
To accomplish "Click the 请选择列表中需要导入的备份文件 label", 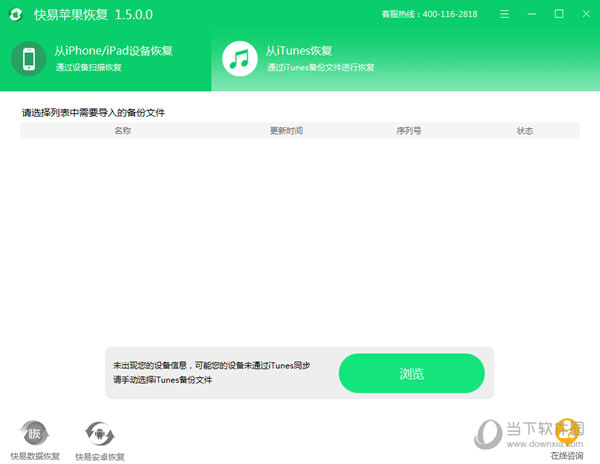I will pyautogui.click(x=93, y=113).
